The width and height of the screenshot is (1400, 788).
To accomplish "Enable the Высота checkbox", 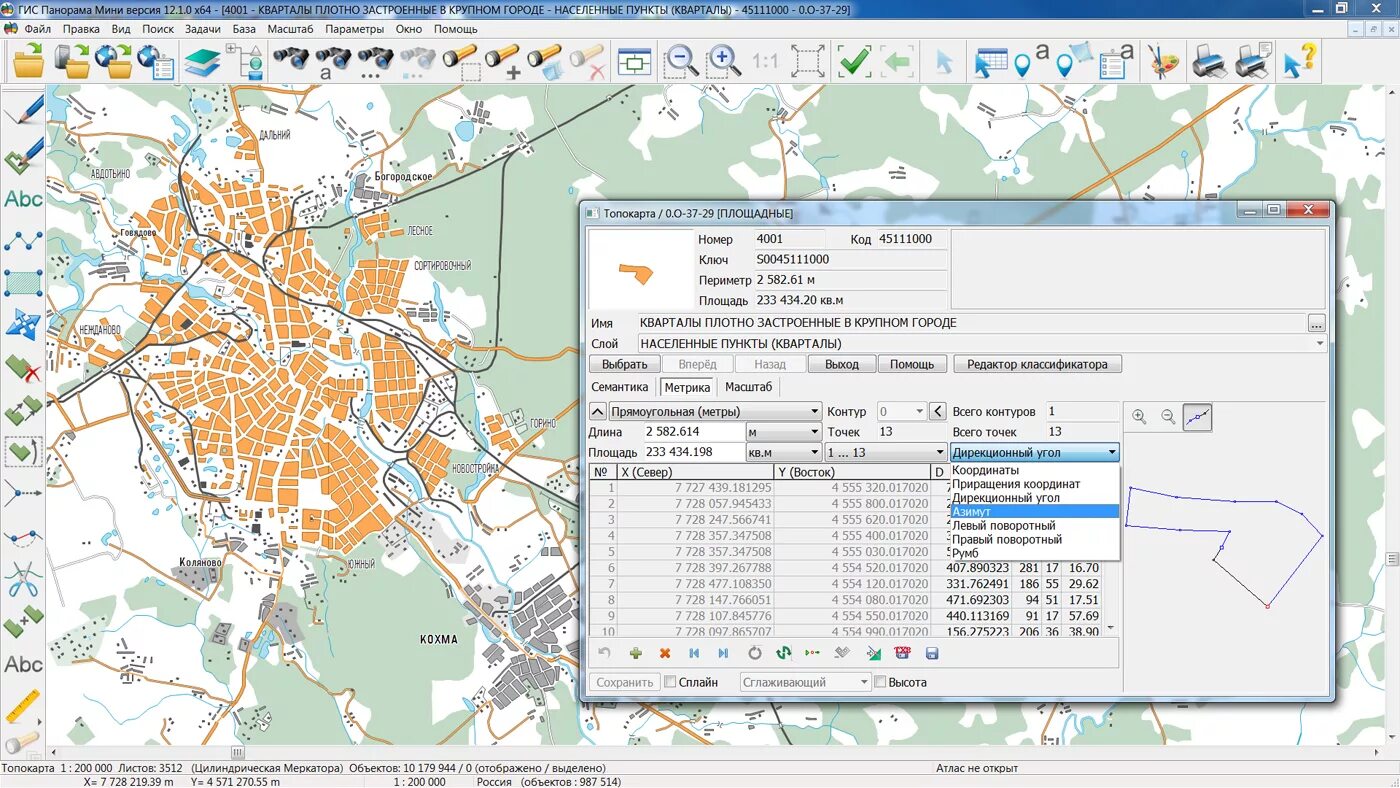I will (880, 682).
